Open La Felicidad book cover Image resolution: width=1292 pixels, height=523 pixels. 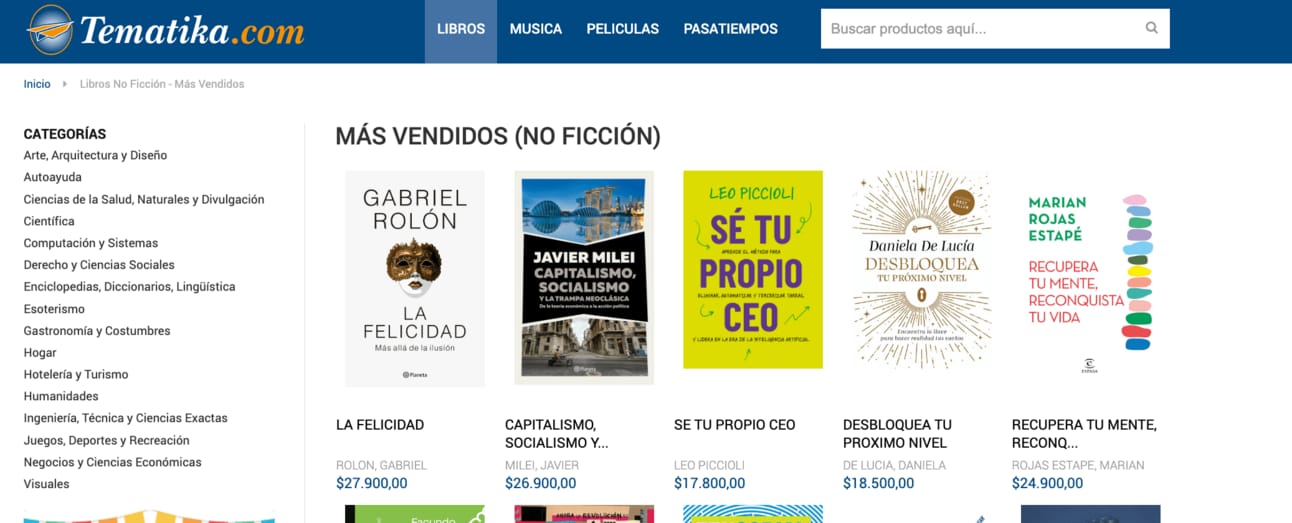click(415, 279)
